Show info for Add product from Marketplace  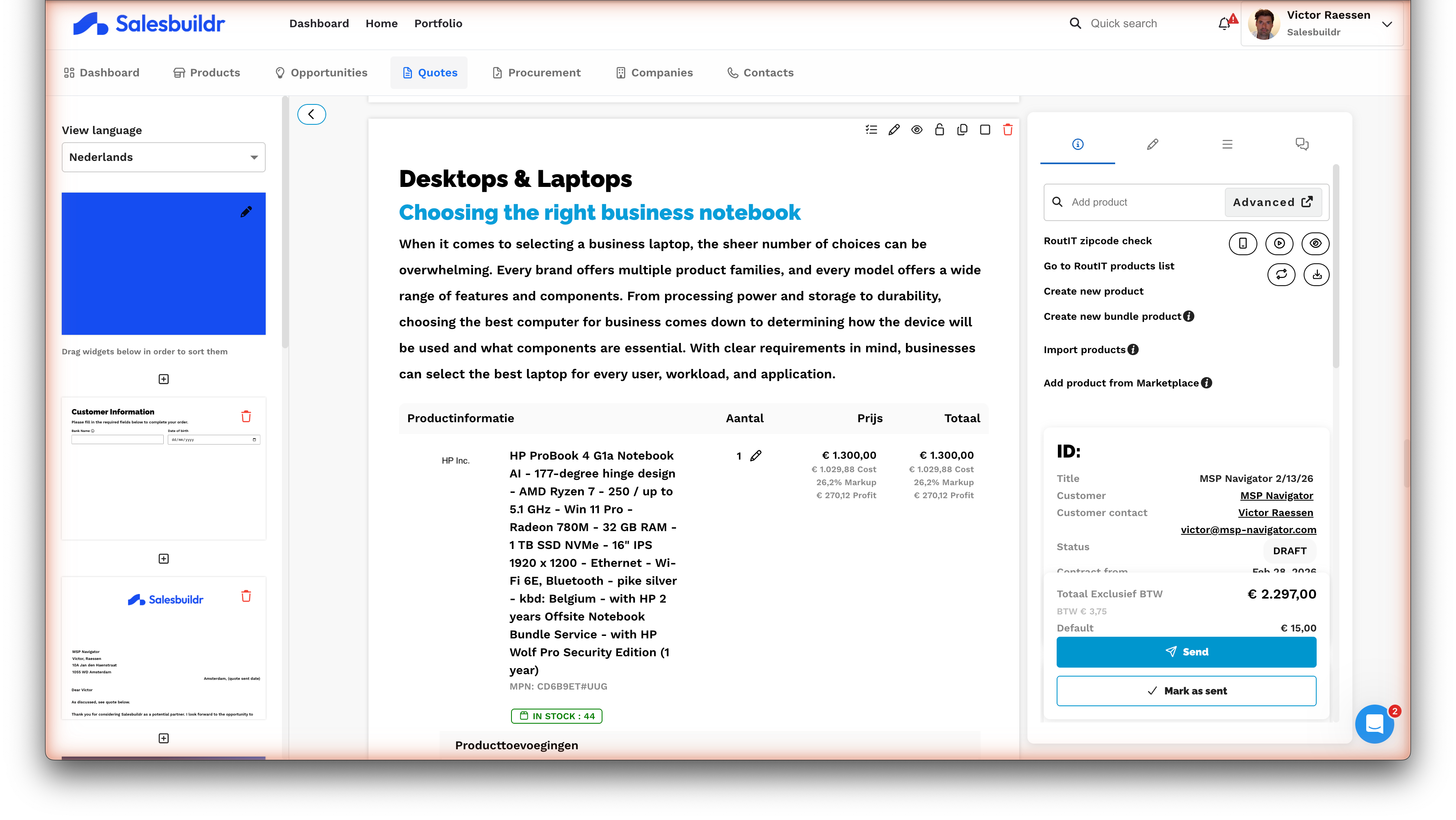pyautogui.click(x=1206, y=383)
